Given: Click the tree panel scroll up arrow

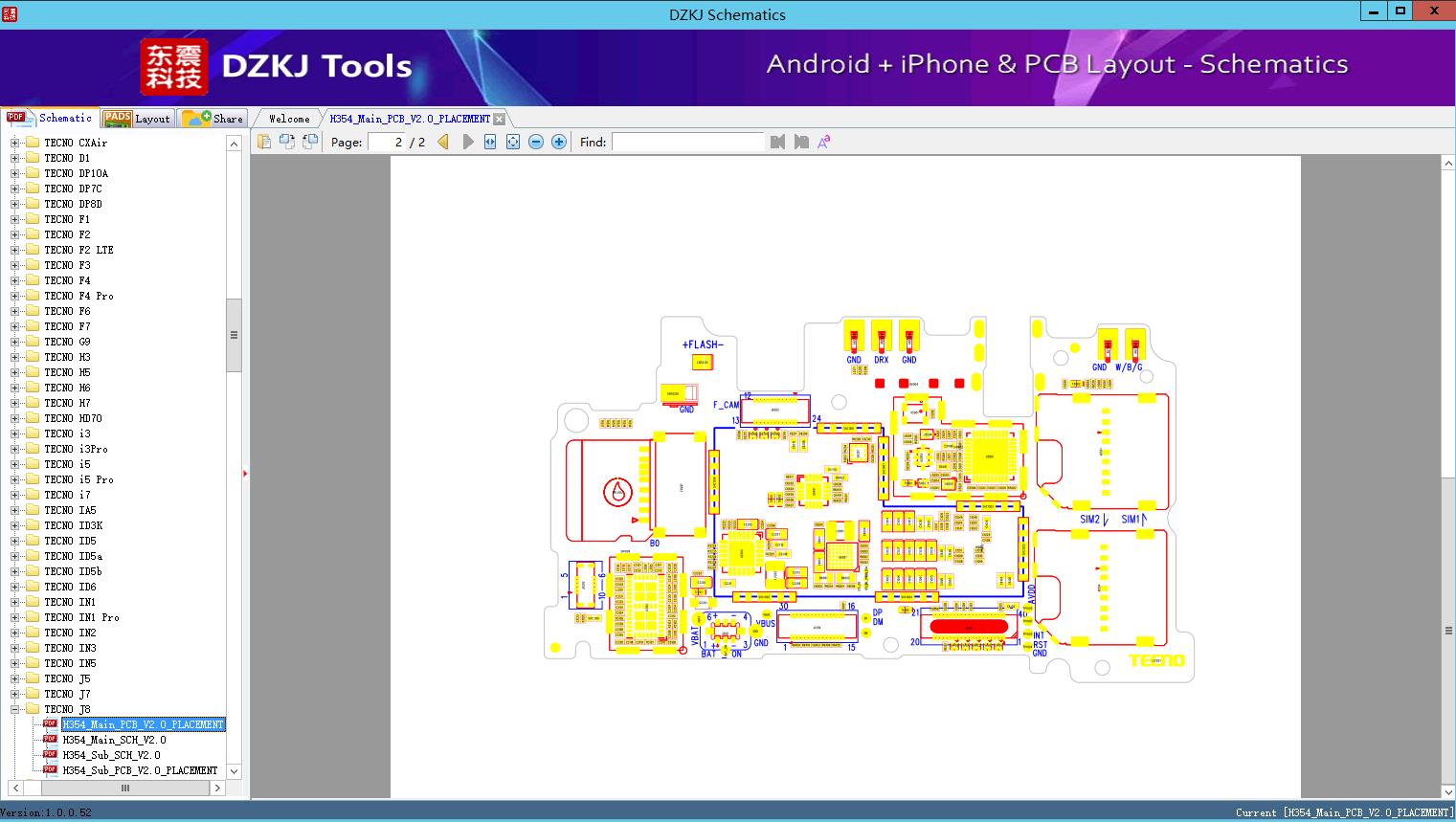Looking at the screenshot, I should pos(234,144).
